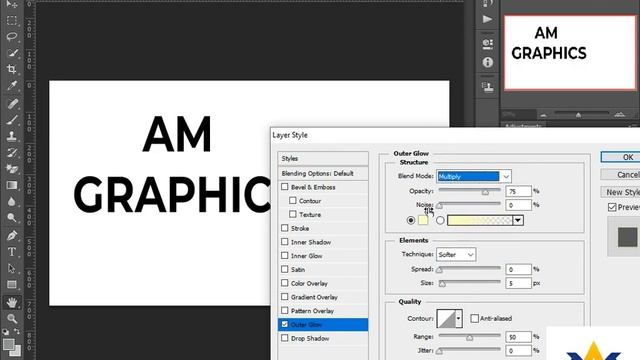Enable the Inner Shadow checkbox
Screen dimensions: 640x360
[284, 242]
